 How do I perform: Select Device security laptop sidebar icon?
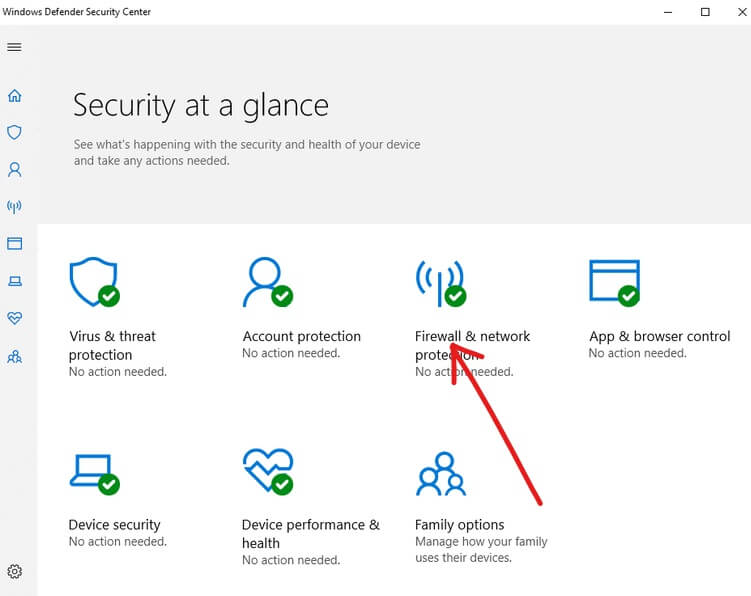(x=14, y=281)
